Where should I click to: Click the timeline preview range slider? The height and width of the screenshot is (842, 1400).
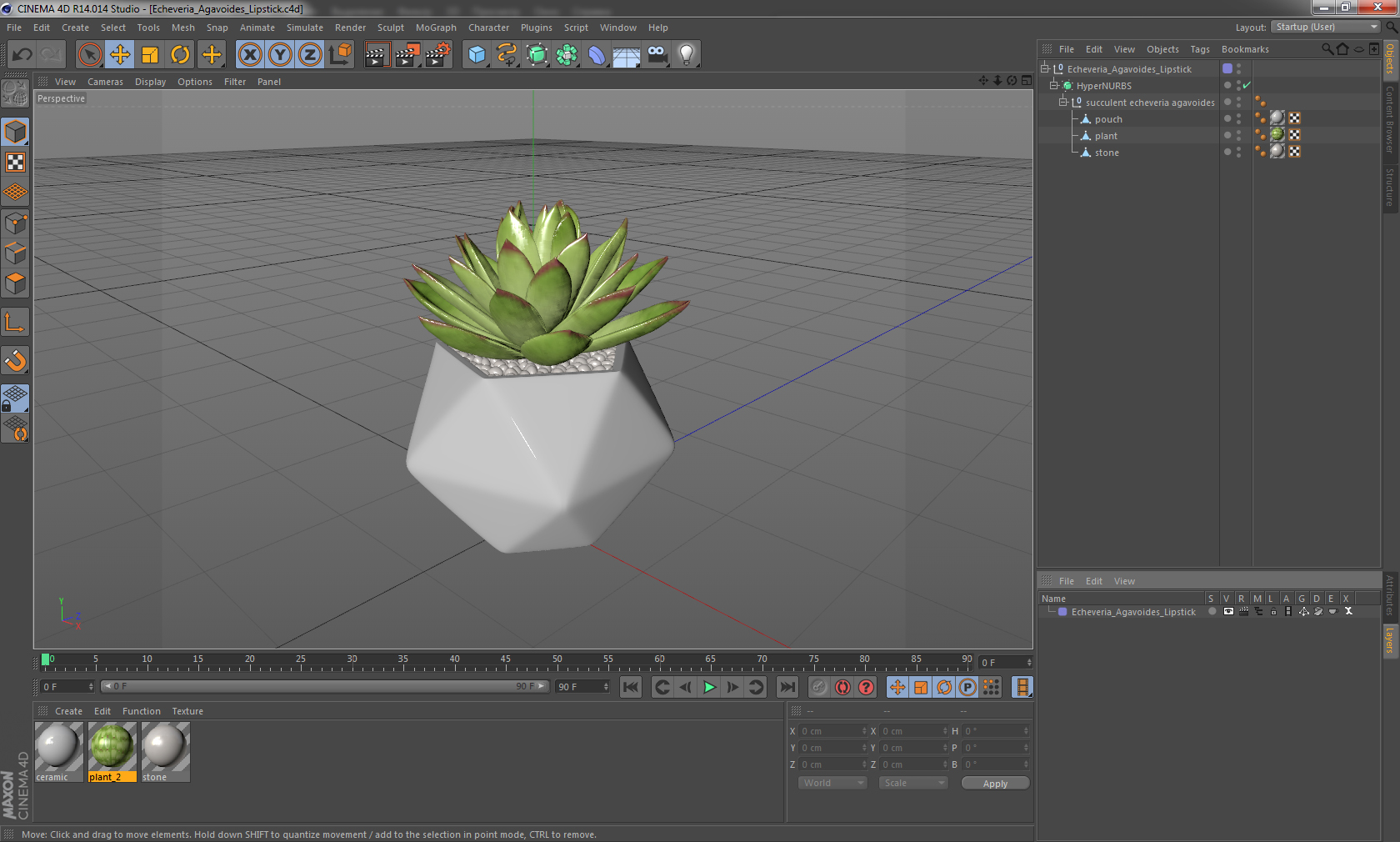[324, 686]
